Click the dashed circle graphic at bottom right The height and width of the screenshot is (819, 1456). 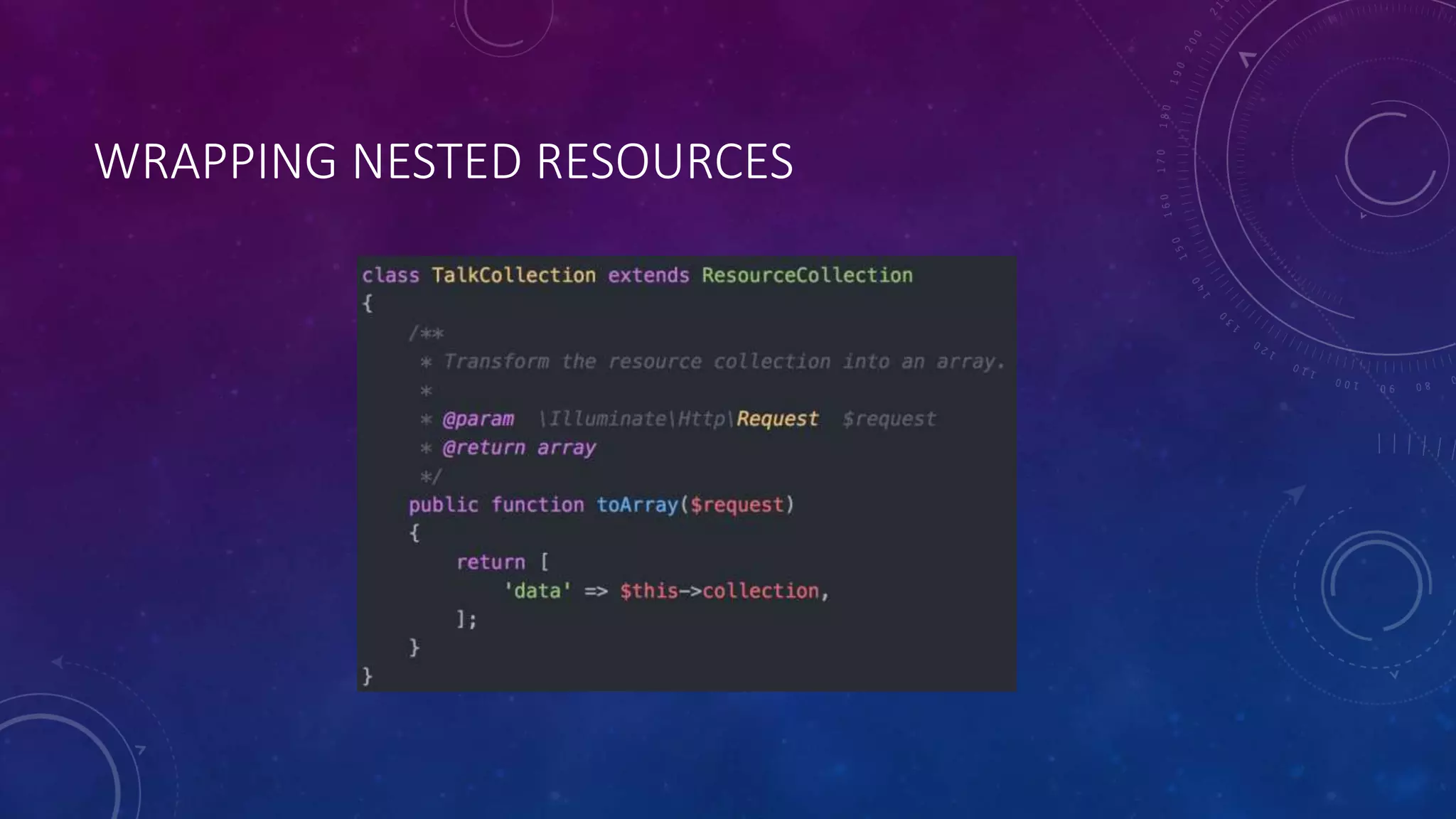tap(1376, 587)
